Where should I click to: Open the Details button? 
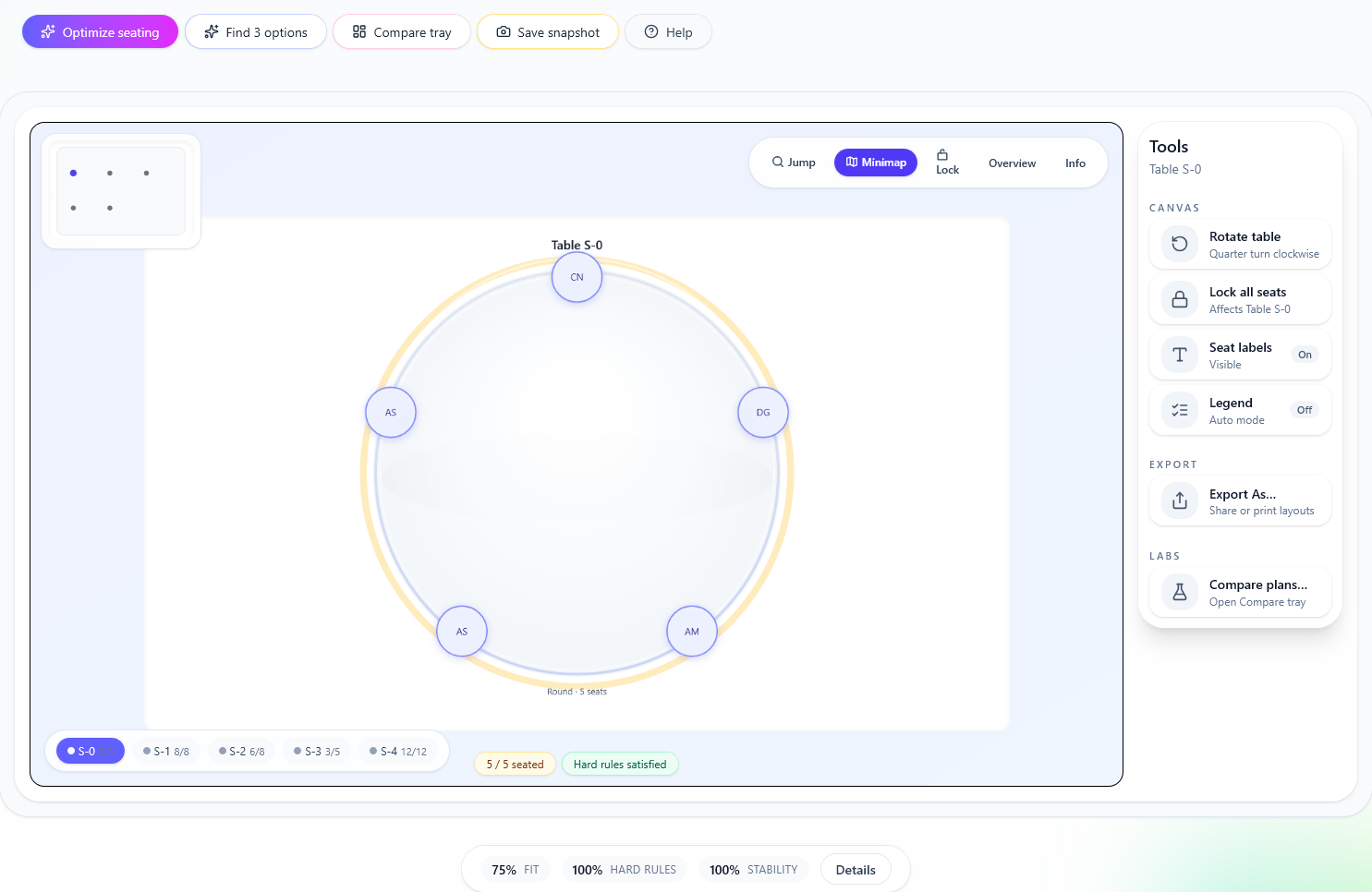click(856, 870)
